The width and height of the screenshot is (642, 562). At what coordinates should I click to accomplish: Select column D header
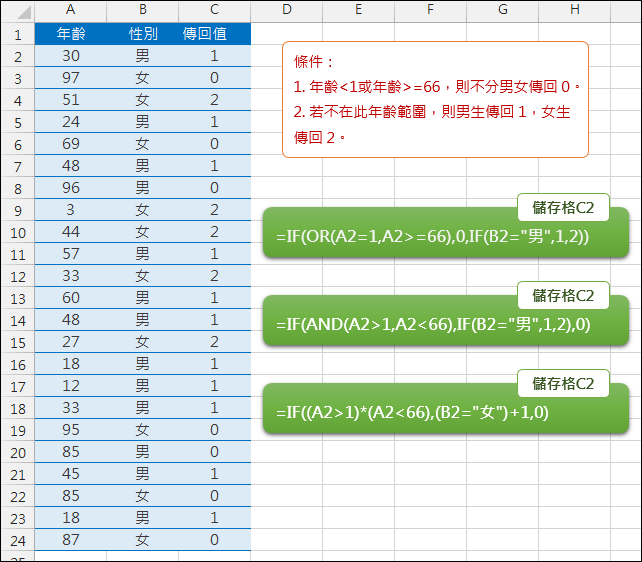[287, 10]
